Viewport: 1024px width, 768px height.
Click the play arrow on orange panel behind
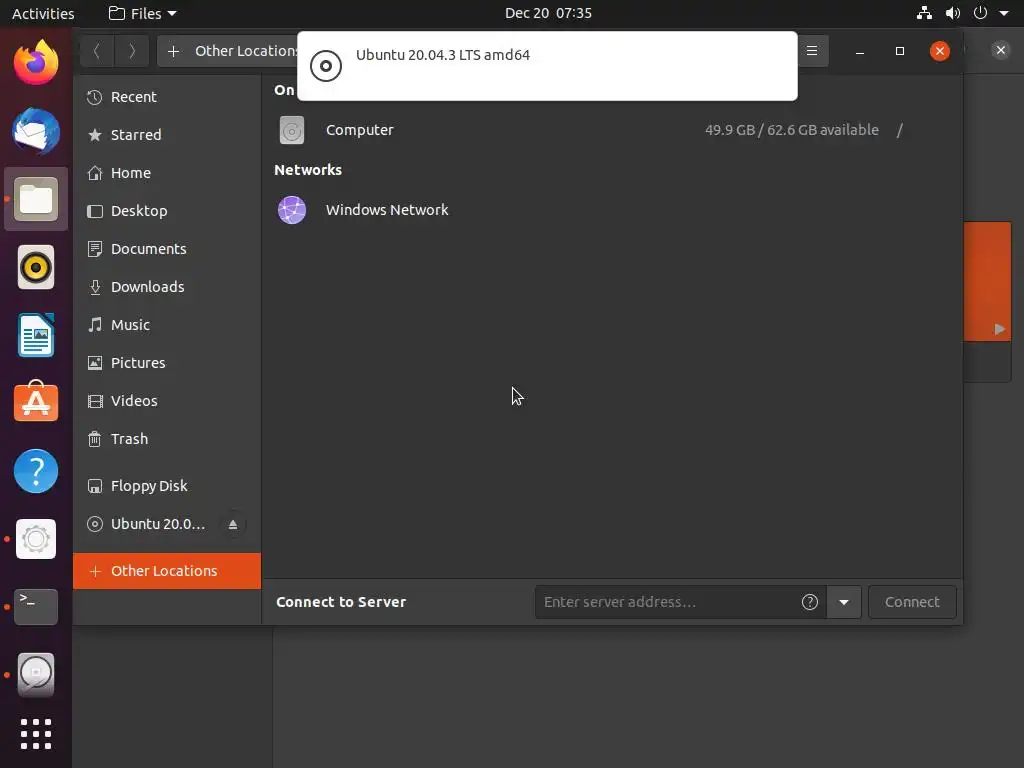point(999,329)
